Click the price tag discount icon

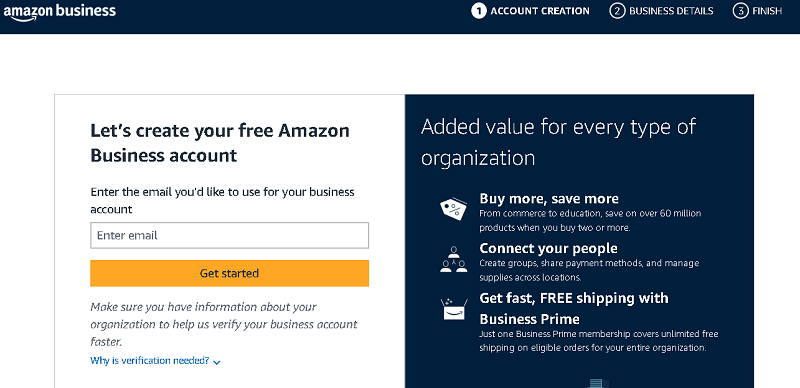pos(454,209)
